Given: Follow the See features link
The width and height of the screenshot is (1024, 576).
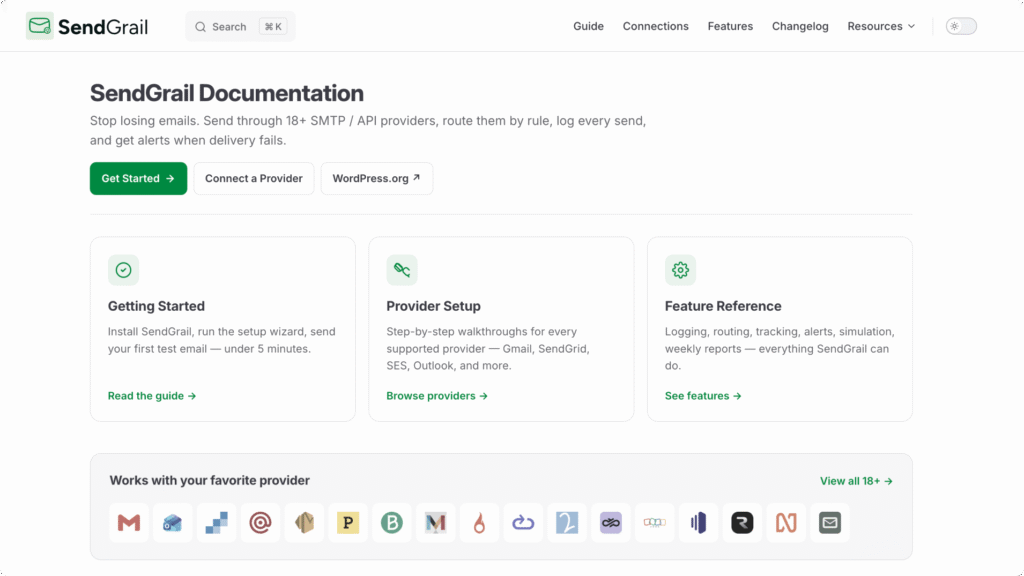Looking at the screenshot, I should (x=703, y=396).
